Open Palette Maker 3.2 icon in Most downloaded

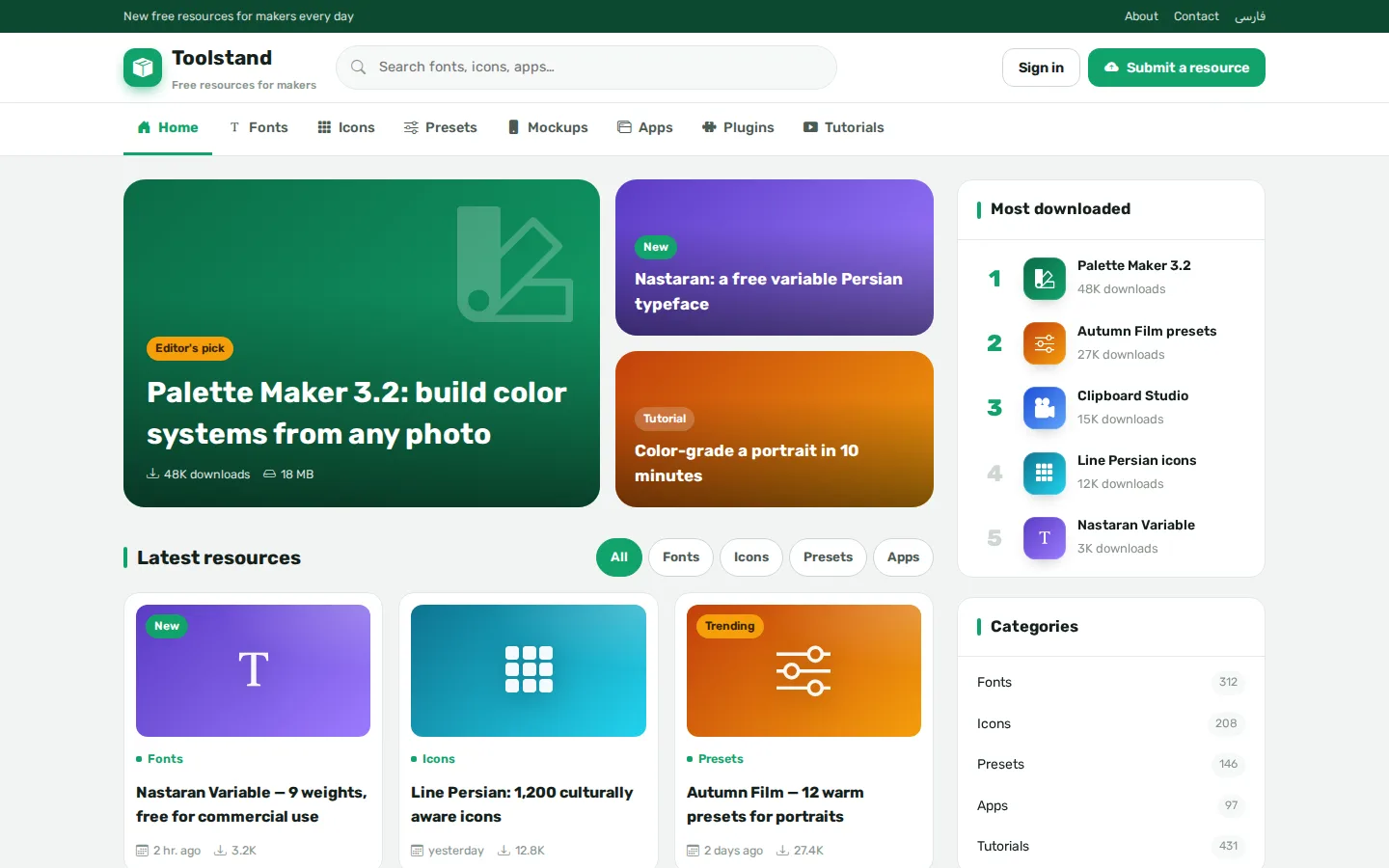click(1044, 279)
